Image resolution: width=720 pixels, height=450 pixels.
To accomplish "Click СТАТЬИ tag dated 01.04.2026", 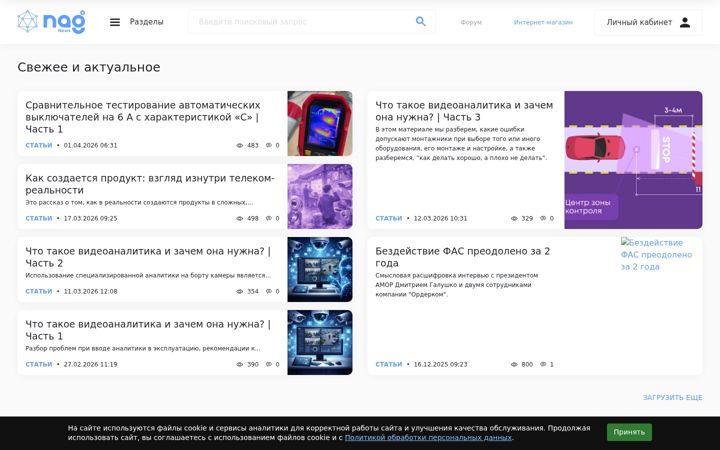I will [39, 145].
